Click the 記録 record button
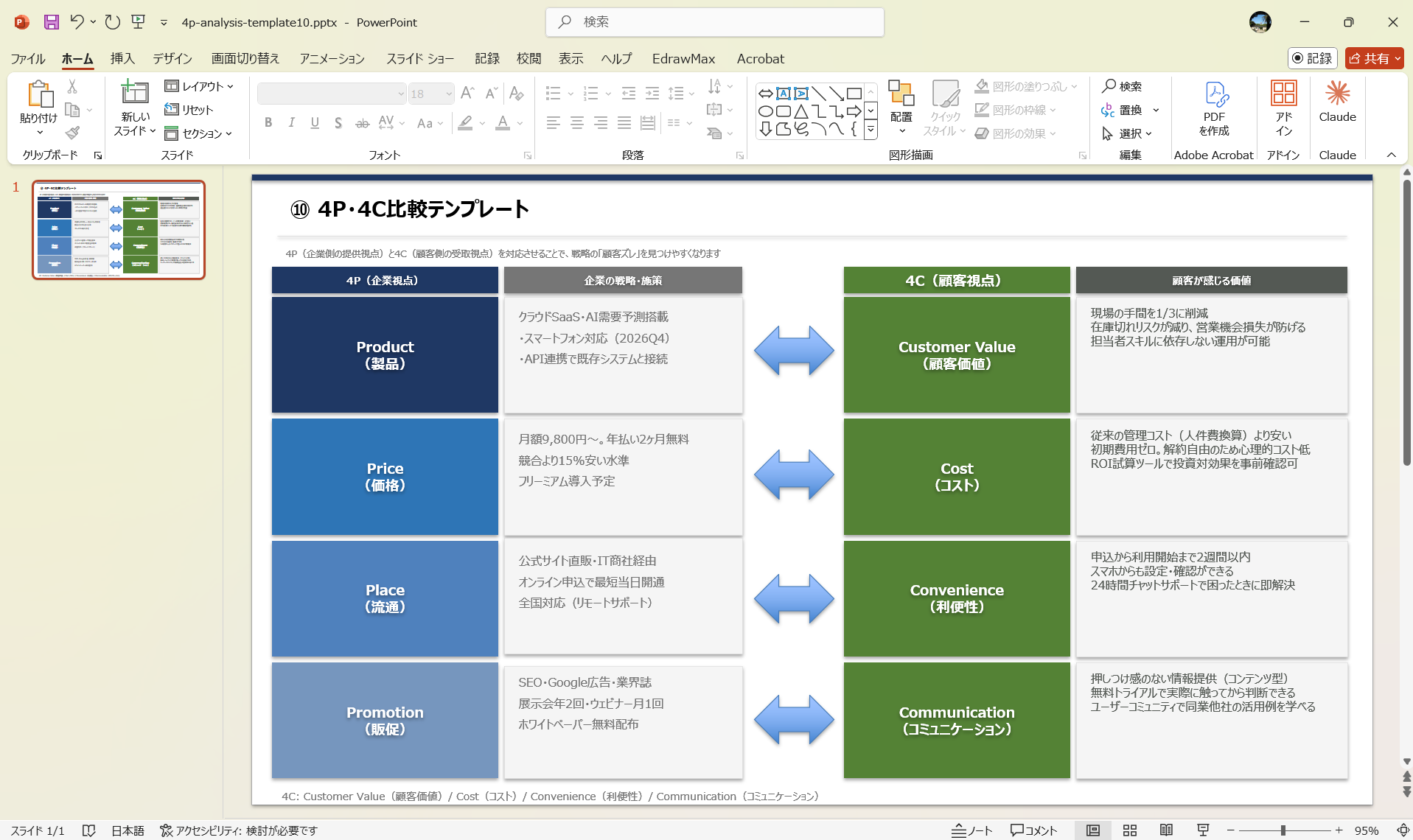The image size is (1413, 840). click(1312, 58)
